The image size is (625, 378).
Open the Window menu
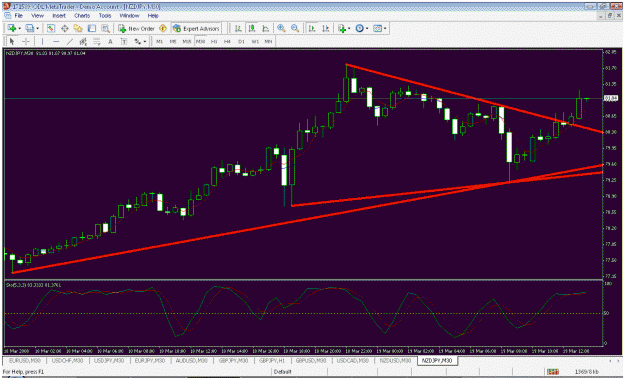coord(130,16)
